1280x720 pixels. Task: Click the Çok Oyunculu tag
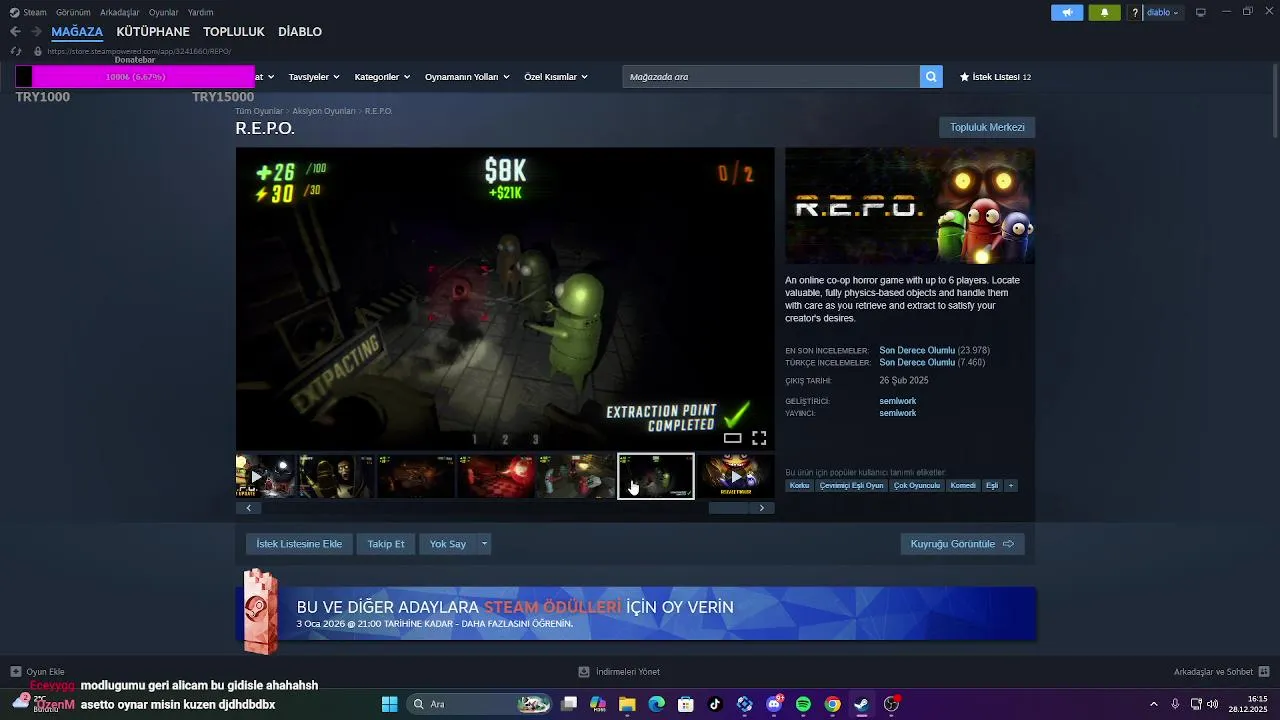[x=917, y=486]
